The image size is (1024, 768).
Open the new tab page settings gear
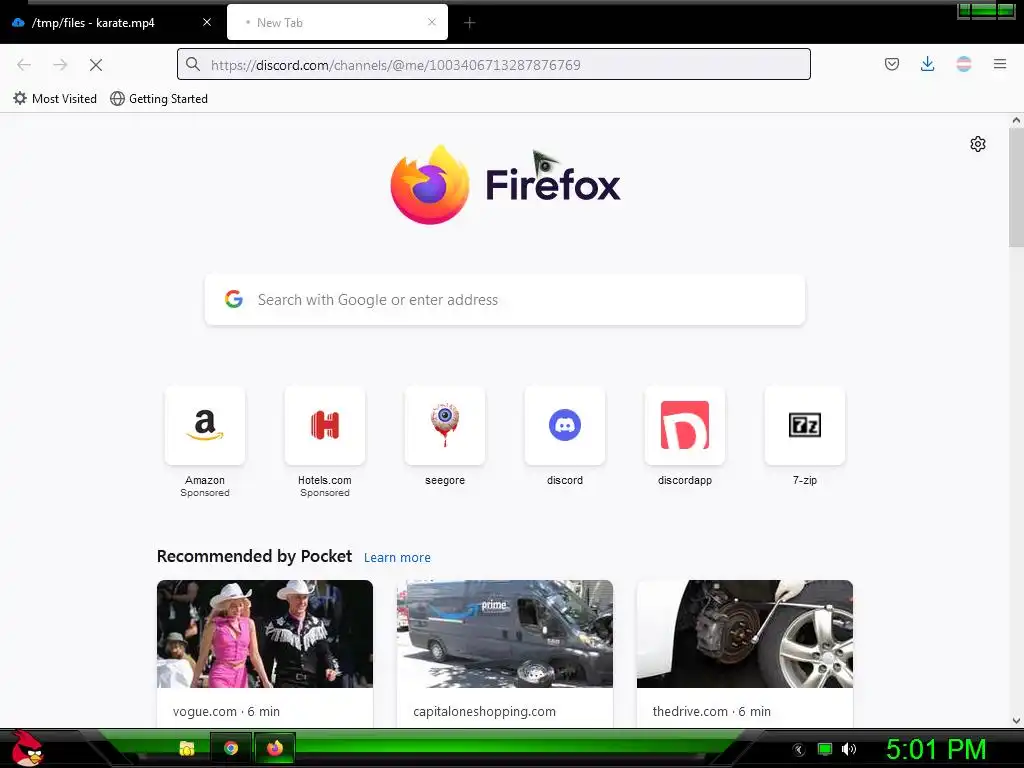click(978, 144)
